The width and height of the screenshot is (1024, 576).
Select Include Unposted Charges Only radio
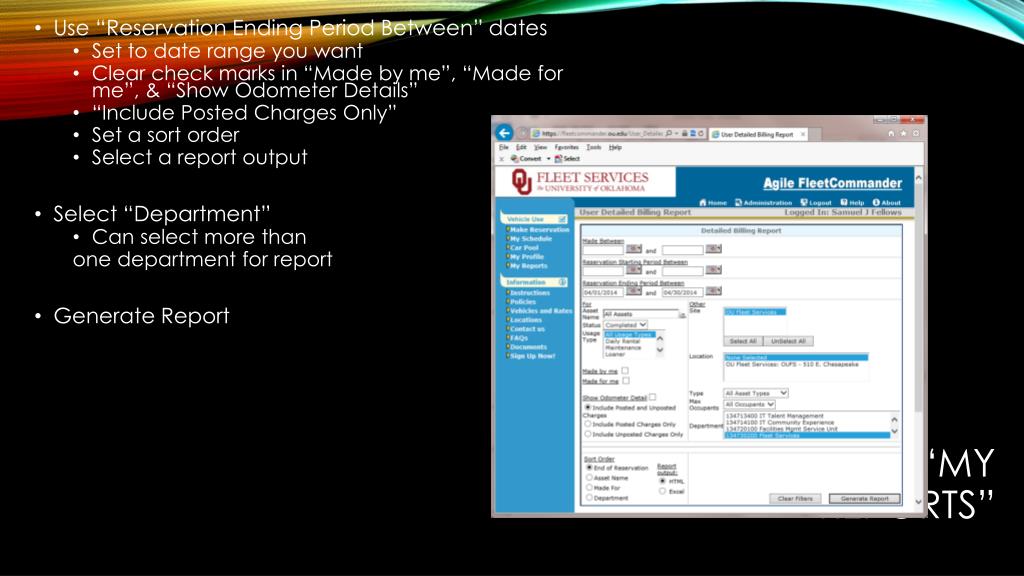click(588, 434)
